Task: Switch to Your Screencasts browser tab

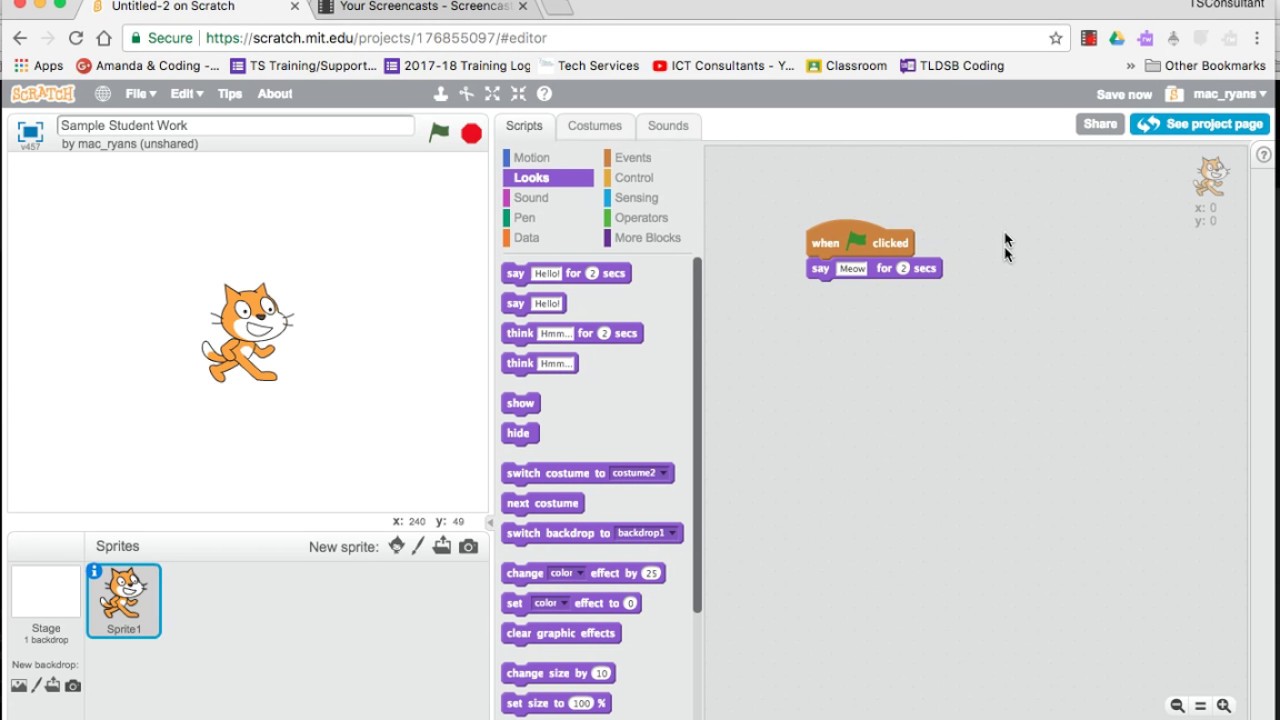Action: 426,7
